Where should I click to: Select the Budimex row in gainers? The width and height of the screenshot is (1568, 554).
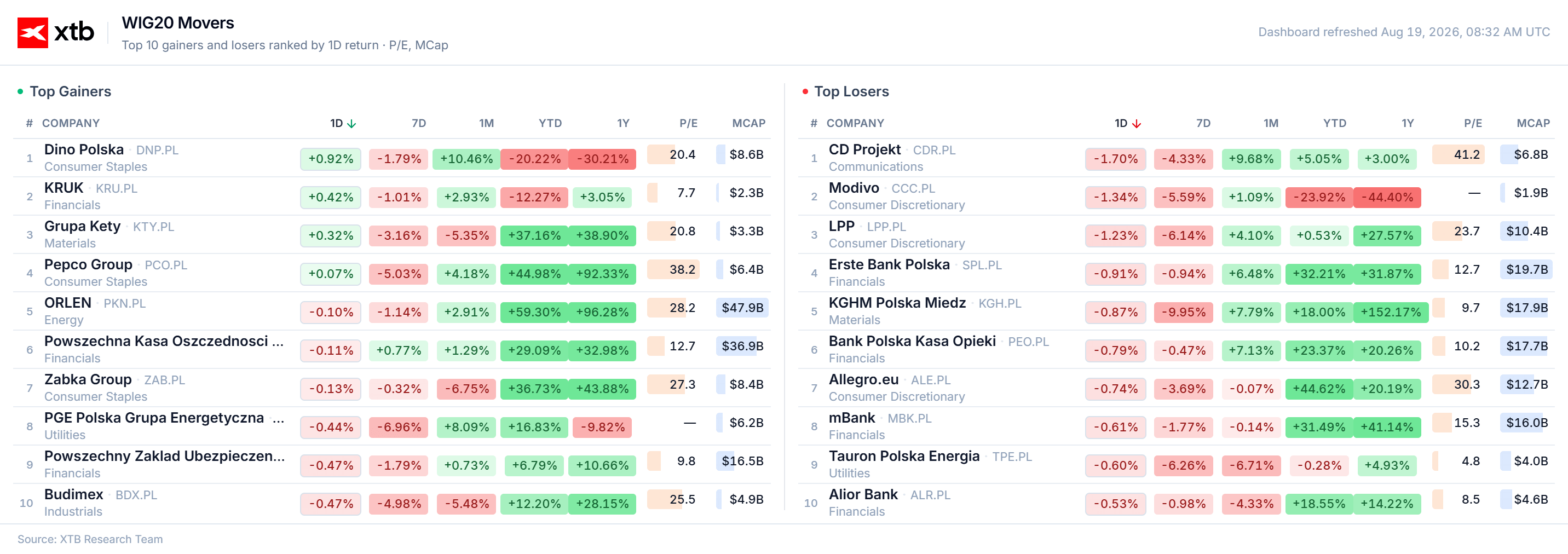coord(392,503)
